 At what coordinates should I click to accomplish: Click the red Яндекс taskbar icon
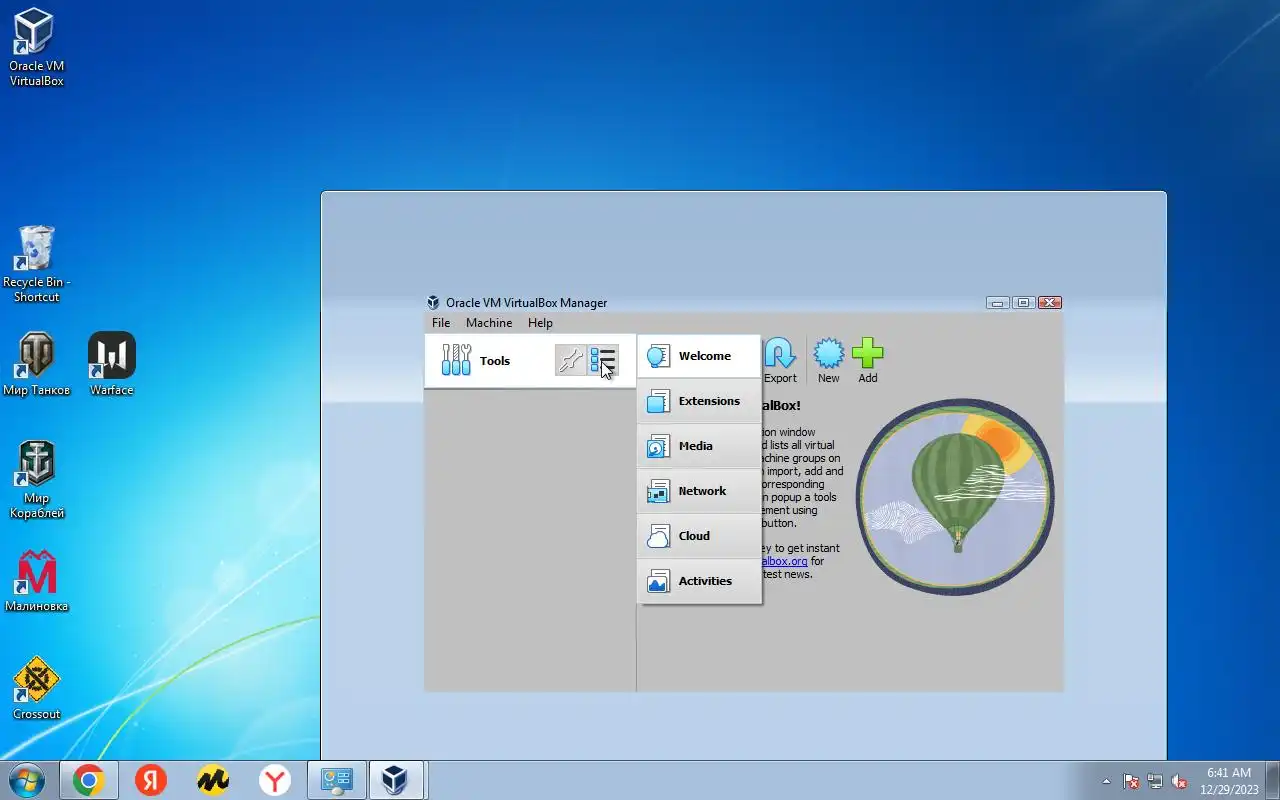[x=151, y=780]
